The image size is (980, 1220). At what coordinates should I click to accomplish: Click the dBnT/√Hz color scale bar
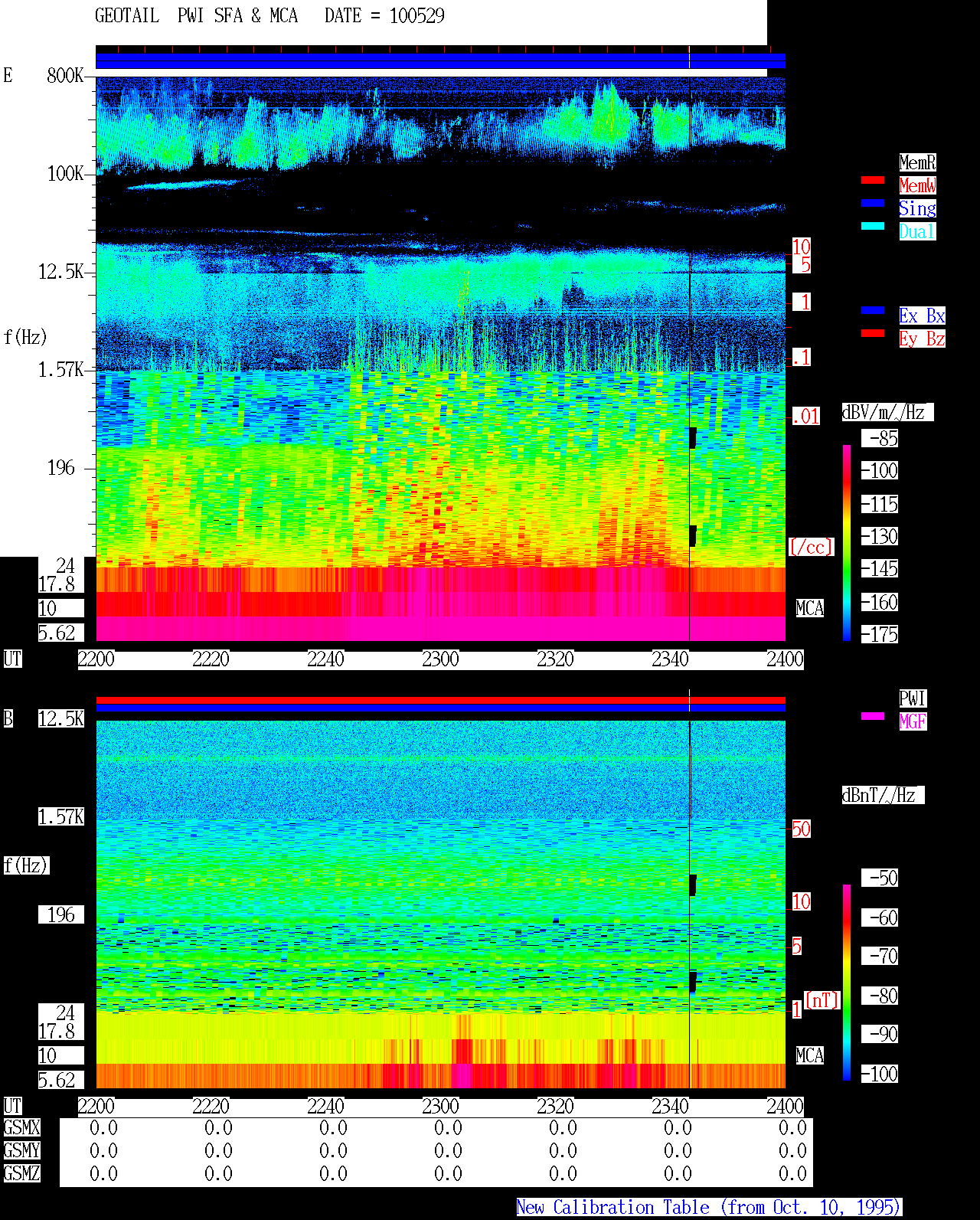click(x=847, y=983)
